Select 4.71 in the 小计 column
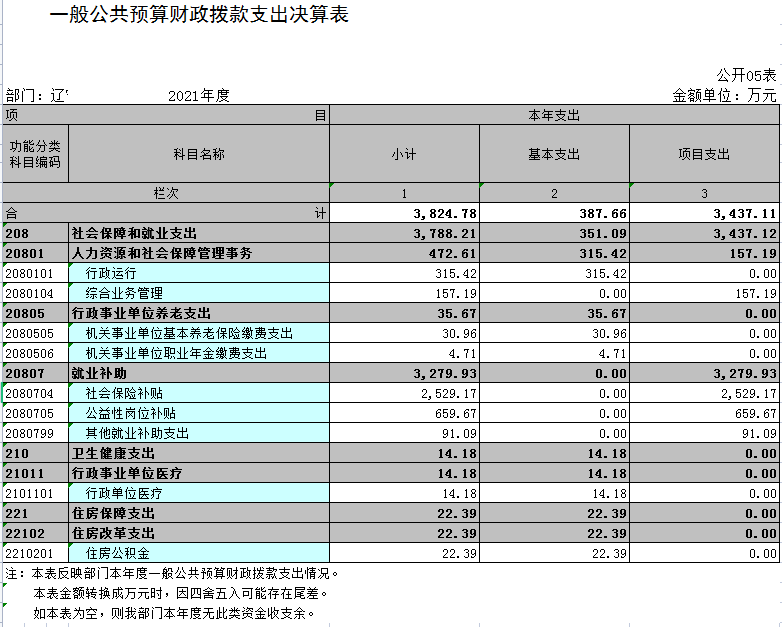 coord(404,353)
